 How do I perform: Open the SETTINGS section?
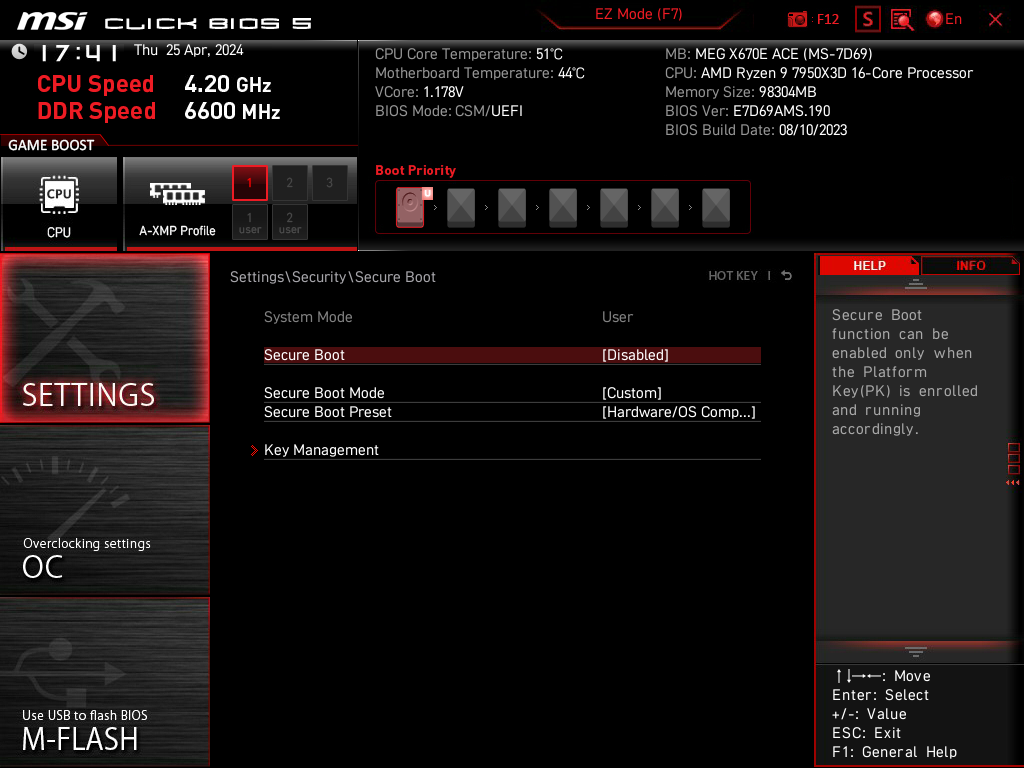(104, 338)
